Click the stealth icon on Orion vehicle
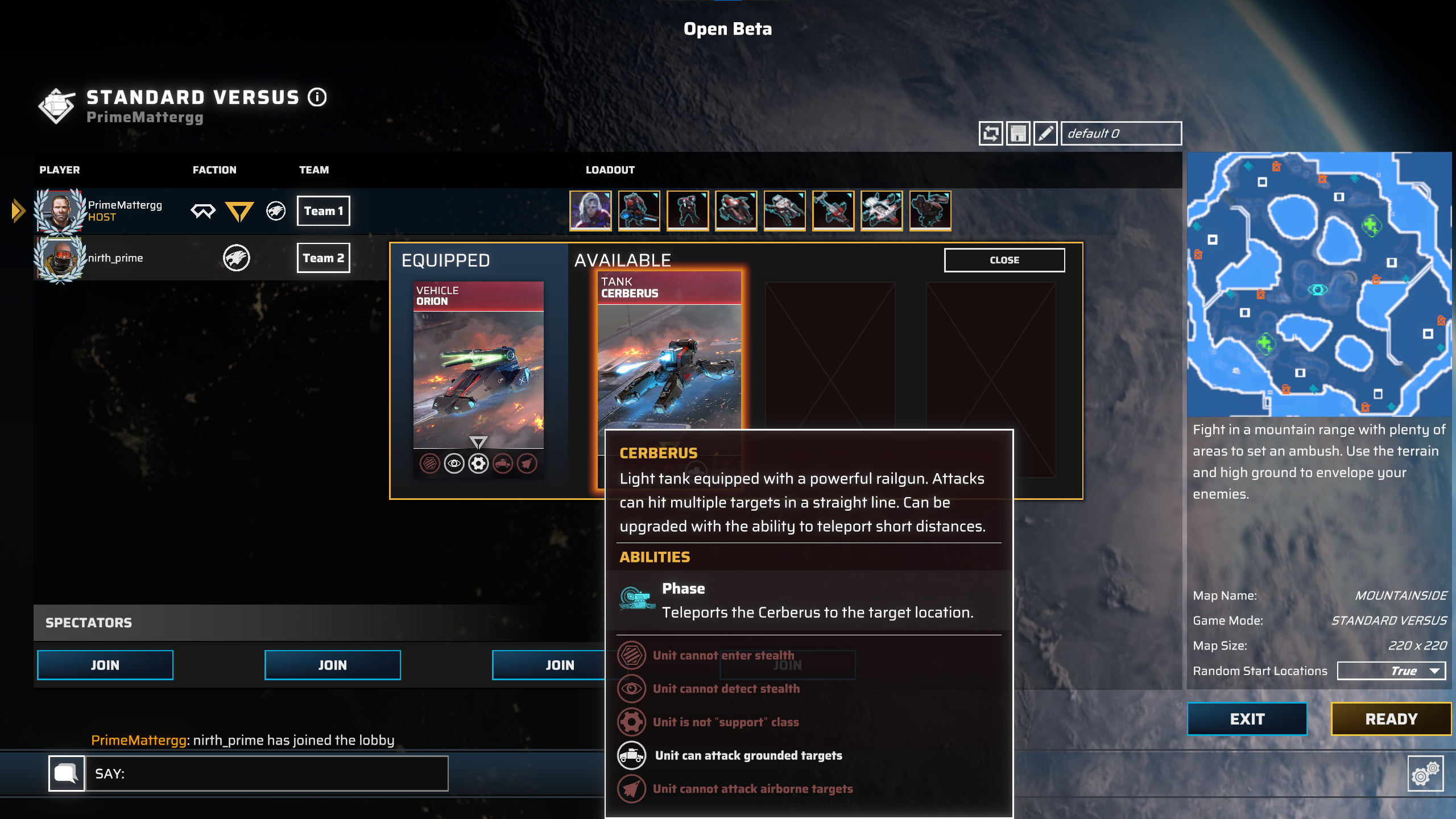 [429, 463]
